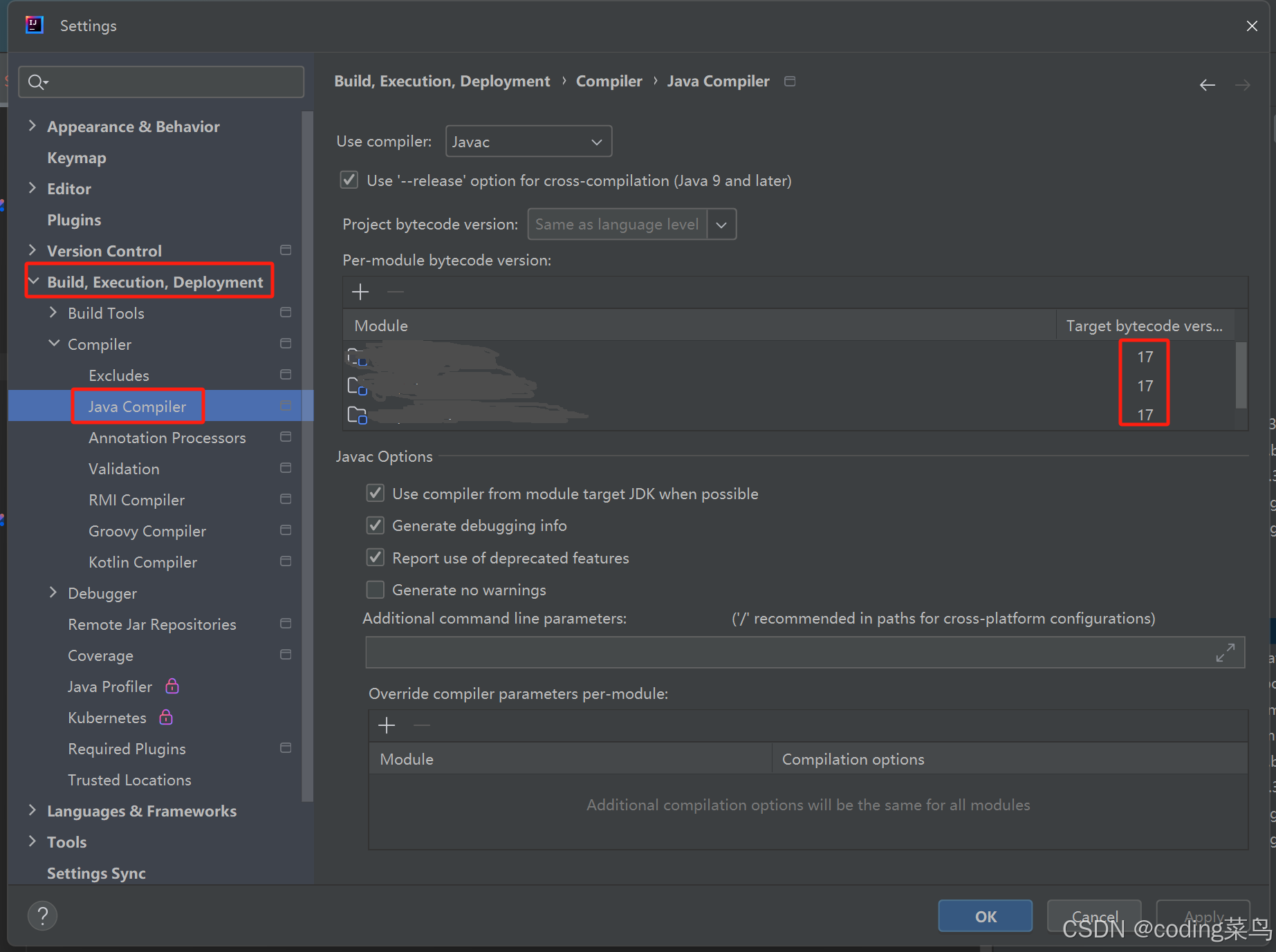Click in the settings search field
The width and height of the screenshot is (1276, 952).
click(x=161, y=82)
